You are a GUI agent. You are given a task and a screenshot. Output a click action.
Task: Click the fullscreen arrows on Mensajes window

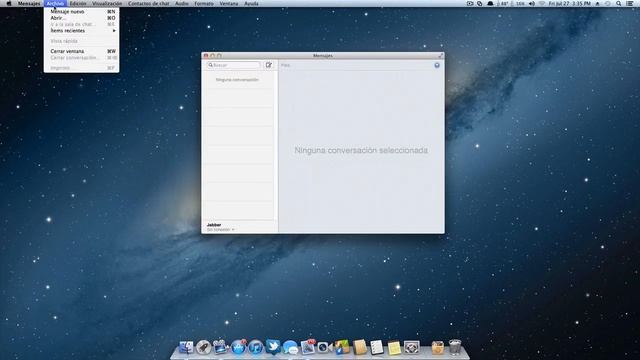coord(440,56)
